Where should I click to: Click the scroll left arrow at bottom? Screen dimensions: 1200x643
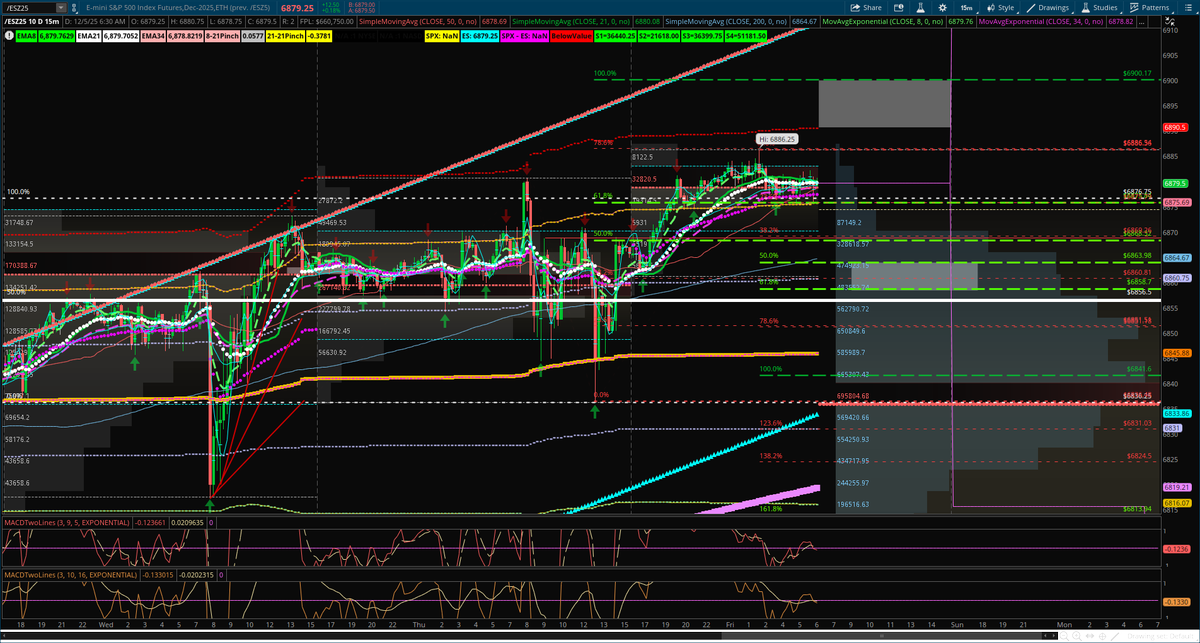[1046, 636]
